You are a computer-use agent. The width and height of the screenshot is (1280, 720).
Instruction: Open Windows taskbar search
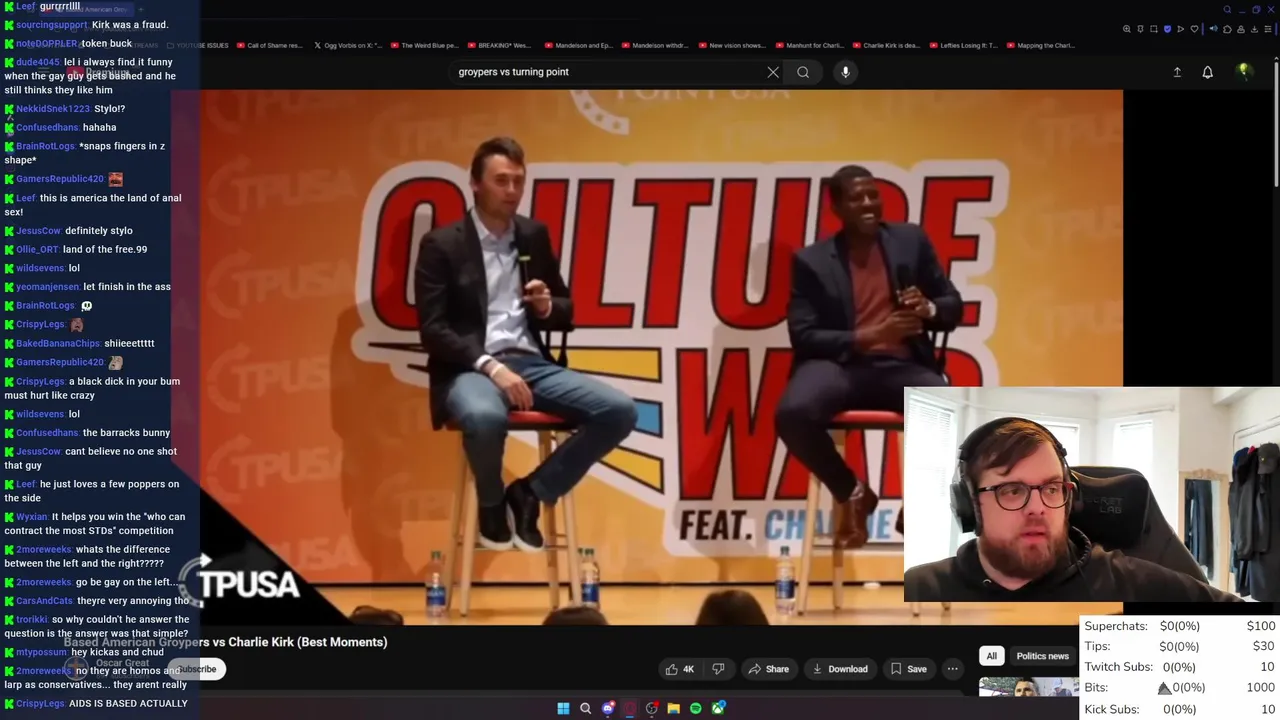coord(585,708)
